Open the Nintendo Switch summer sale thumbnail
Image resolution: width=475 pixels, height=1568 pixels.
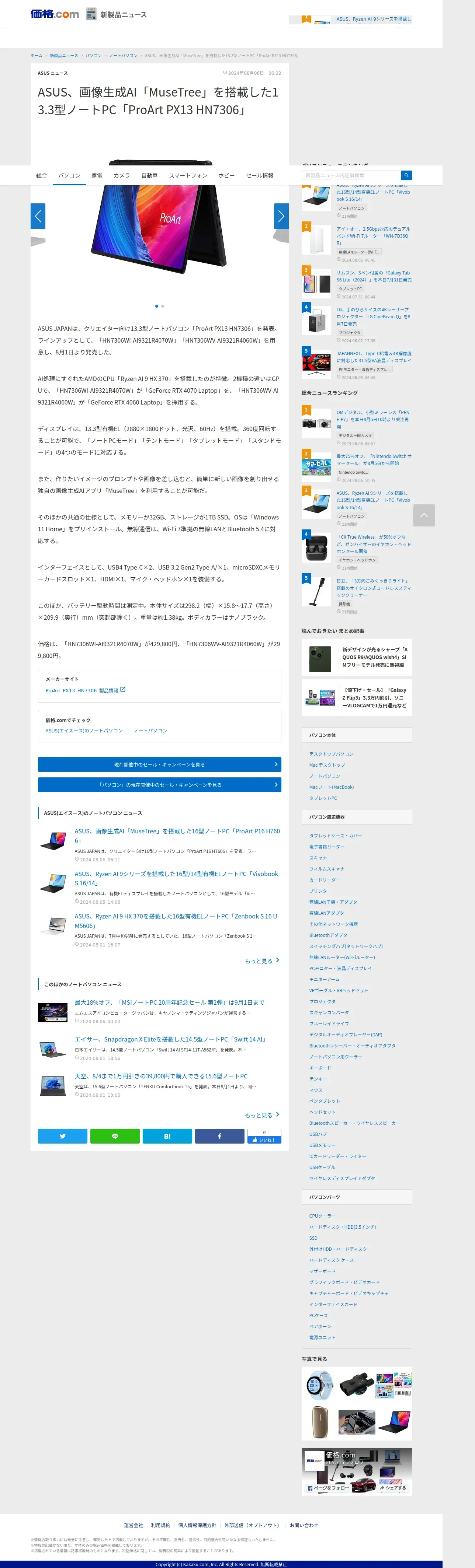(x=317, y=467)
